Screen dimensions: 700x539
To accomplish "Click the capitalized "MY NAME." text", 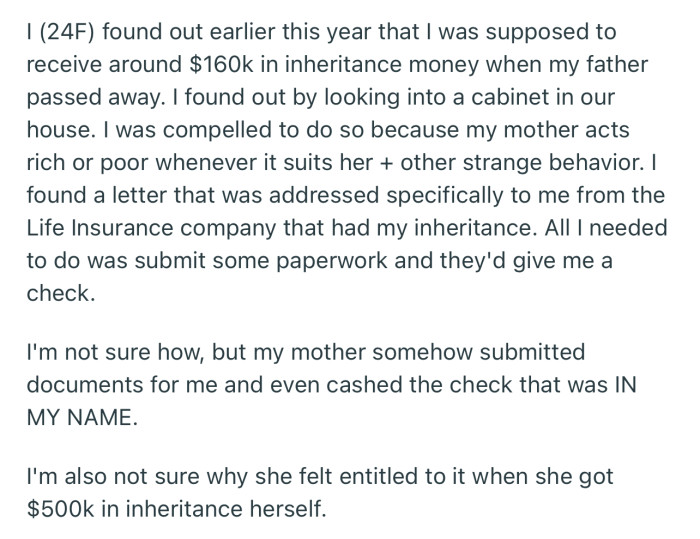I will 82,418.
